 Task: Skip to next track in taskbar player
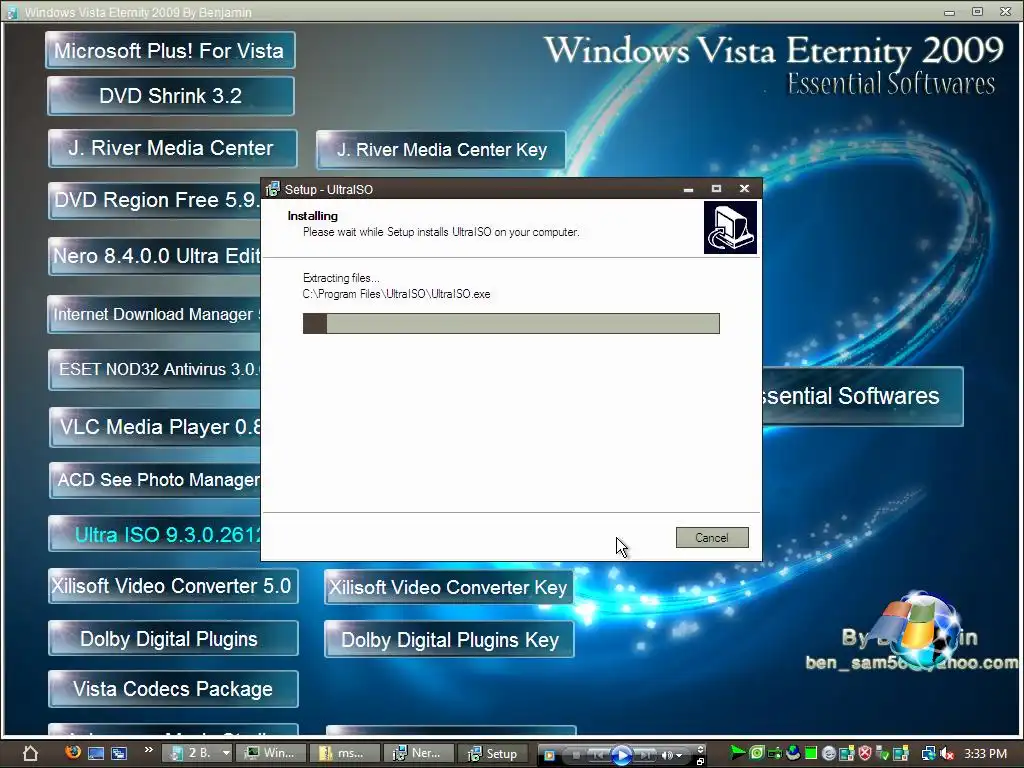pyautogui.click(x=645, y=755)
